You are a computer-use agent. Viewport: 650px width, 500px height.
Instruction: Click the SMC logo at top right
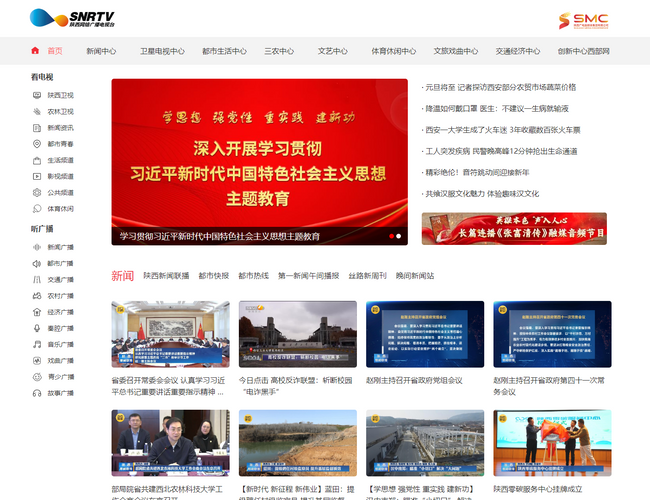(583, 20)
